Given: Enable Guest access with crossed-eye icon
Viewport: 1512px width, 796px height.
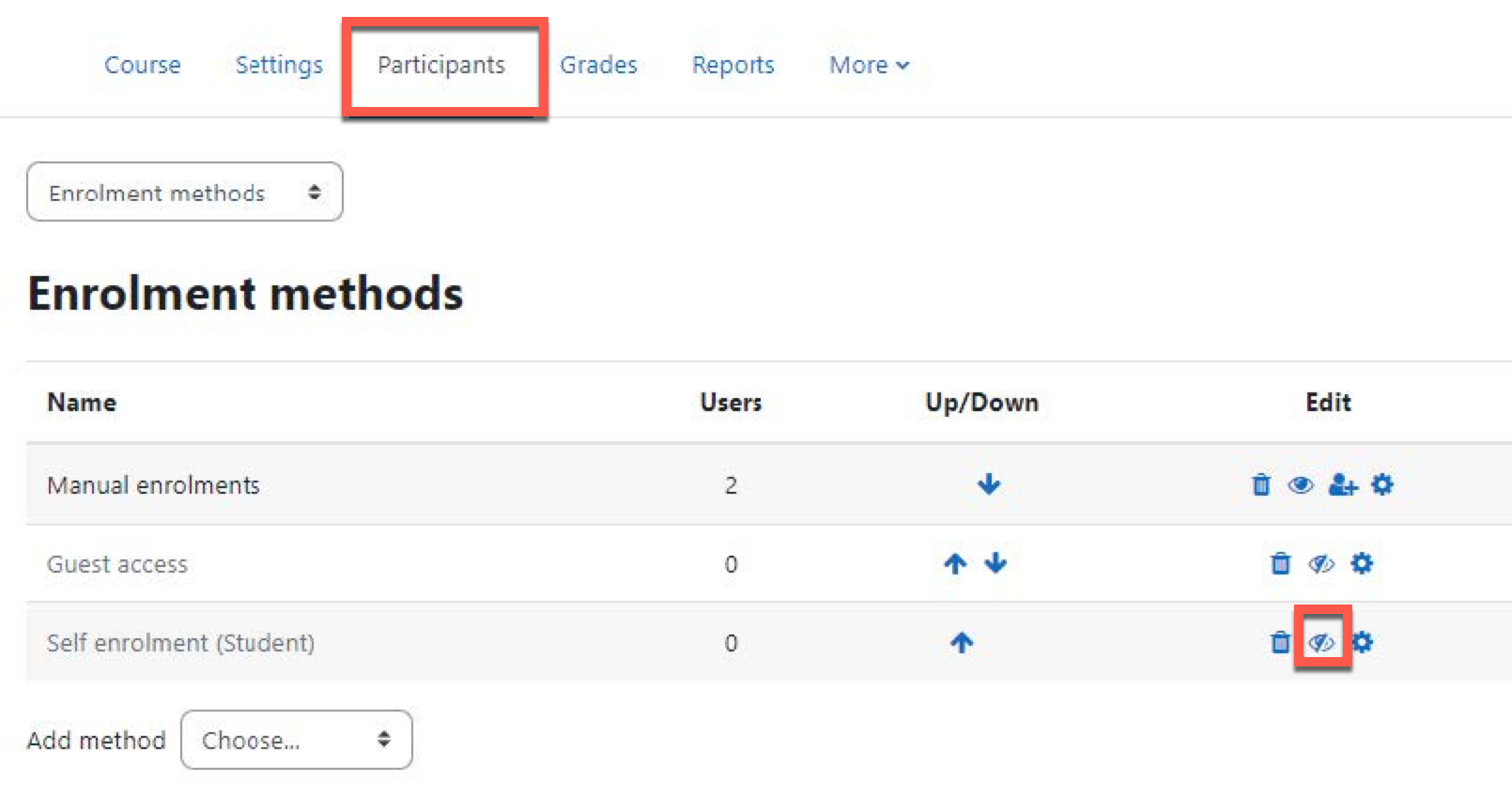Looking at the screenshot, I should coord(1321,564).
